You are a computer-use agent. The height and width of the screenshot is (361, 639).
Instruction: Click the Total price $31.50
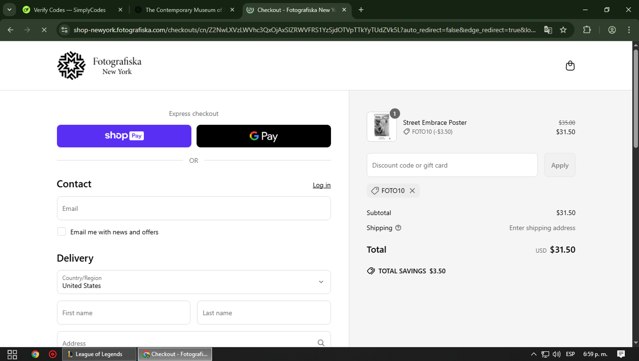point(562,250)
